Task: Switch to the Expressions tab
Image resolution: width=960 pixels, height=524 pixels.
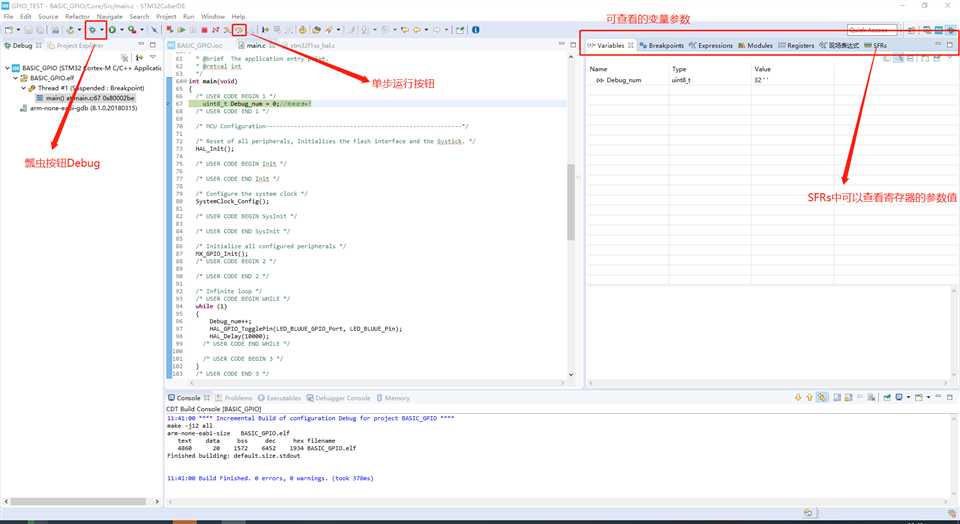Action: click(710, 45)
